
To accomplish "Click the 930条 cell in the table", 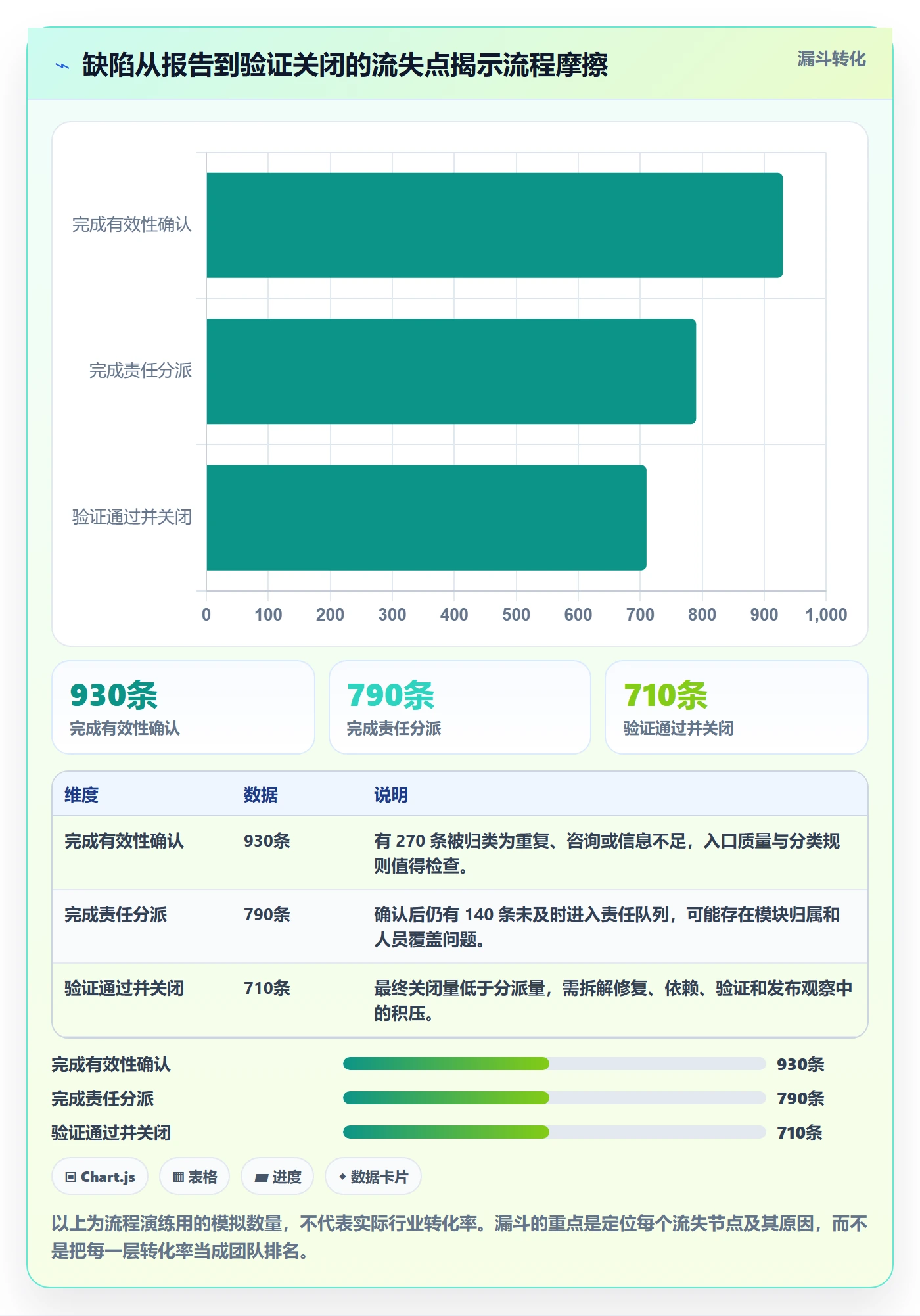I will (267, 841).
